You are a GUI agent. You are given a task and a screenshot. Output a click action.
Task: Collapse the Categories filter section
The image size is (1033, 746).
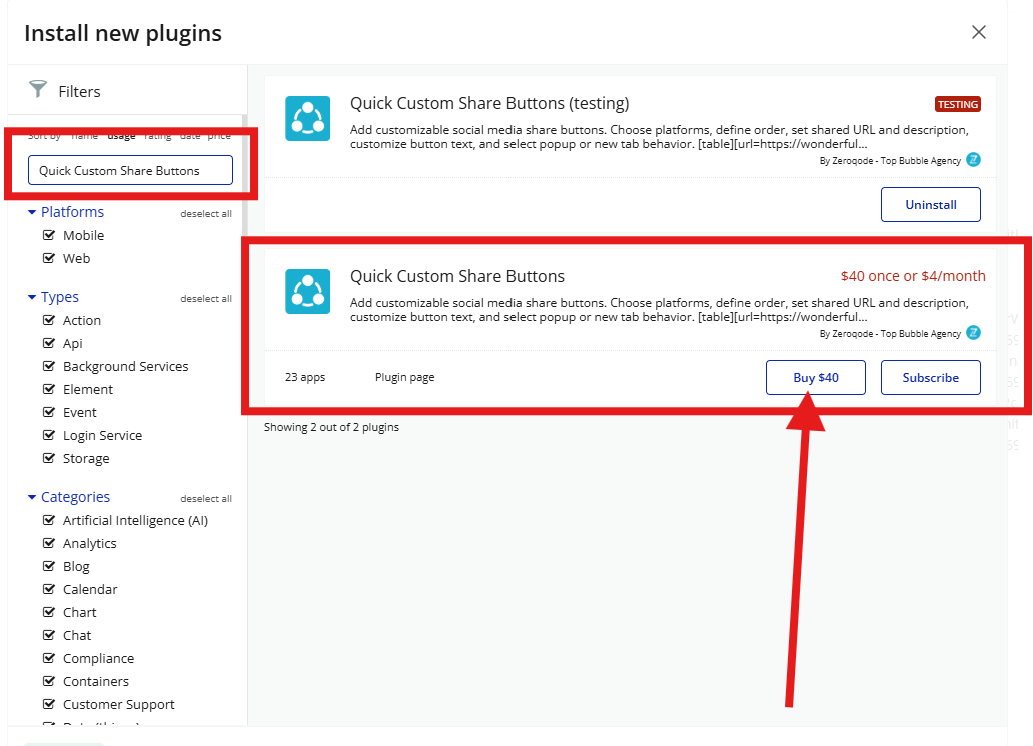[69, 497]
